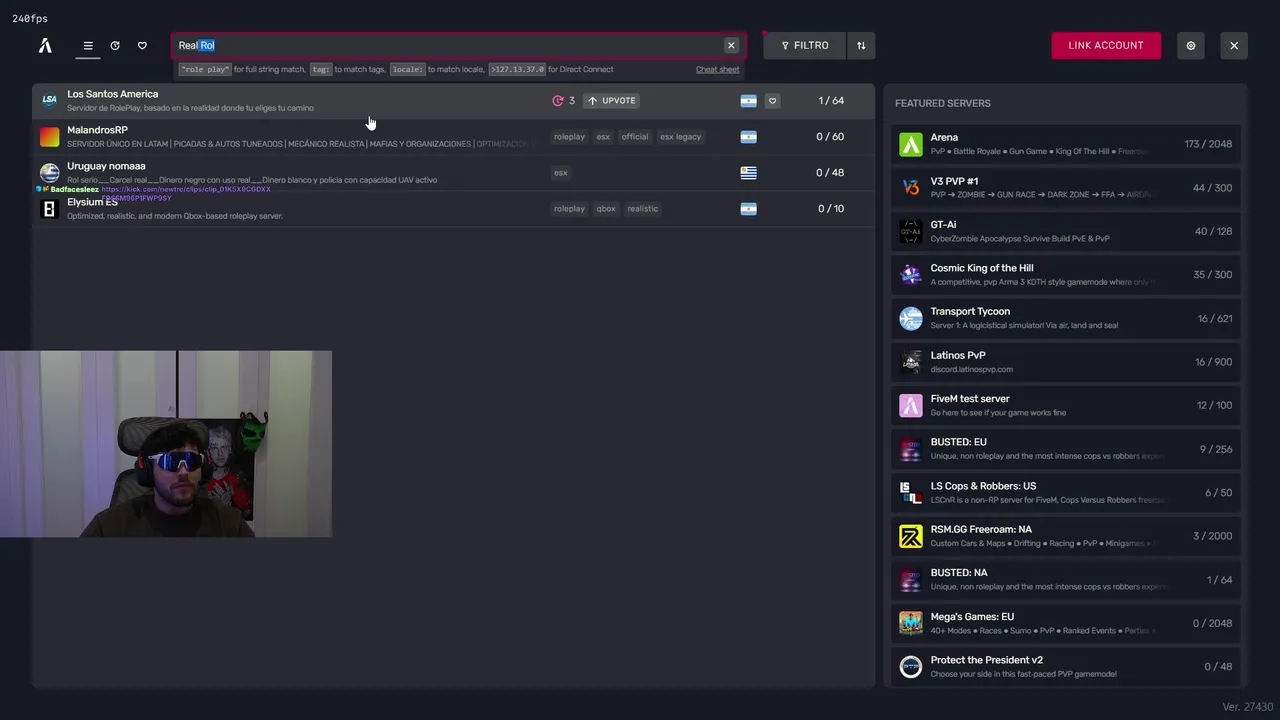Open BUSTED: NA featured server

click(x=1065, y=579)
